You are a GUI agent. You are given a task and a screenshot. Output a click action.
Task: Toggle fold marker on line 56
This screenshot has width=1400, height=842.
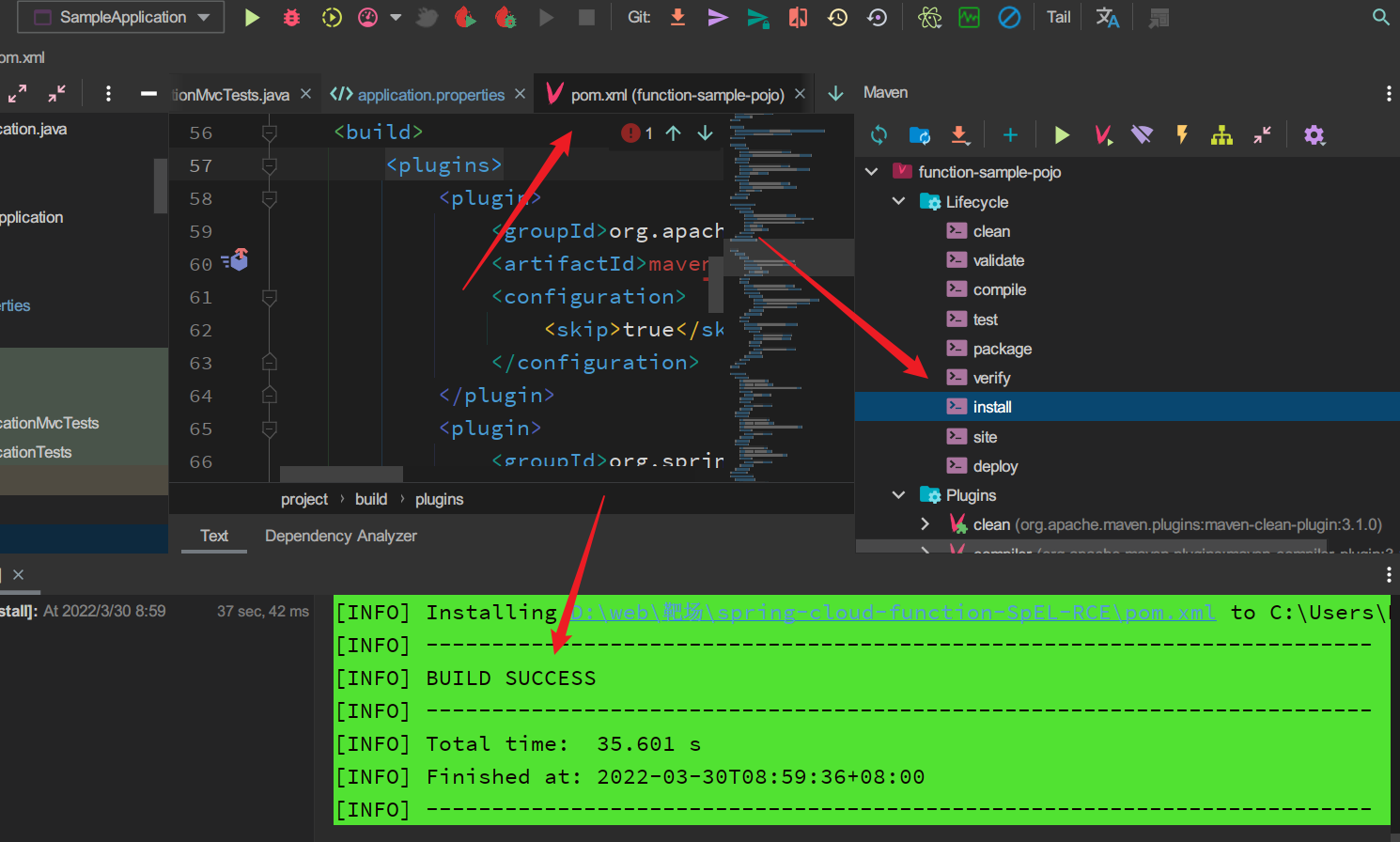tap(269, 133)
